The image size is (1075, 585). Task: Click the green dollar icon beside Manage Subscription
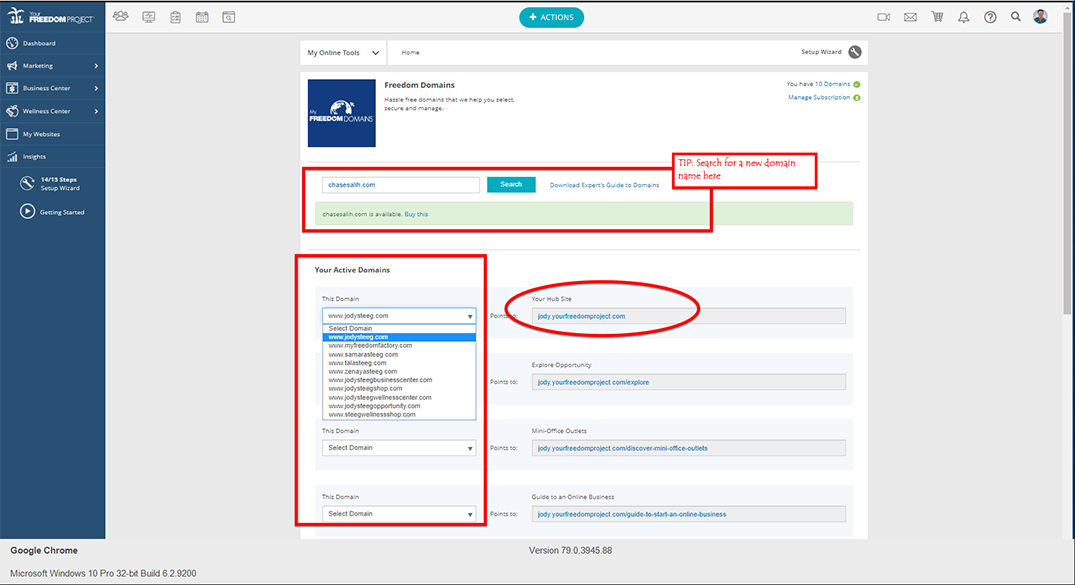coord(857,97)
